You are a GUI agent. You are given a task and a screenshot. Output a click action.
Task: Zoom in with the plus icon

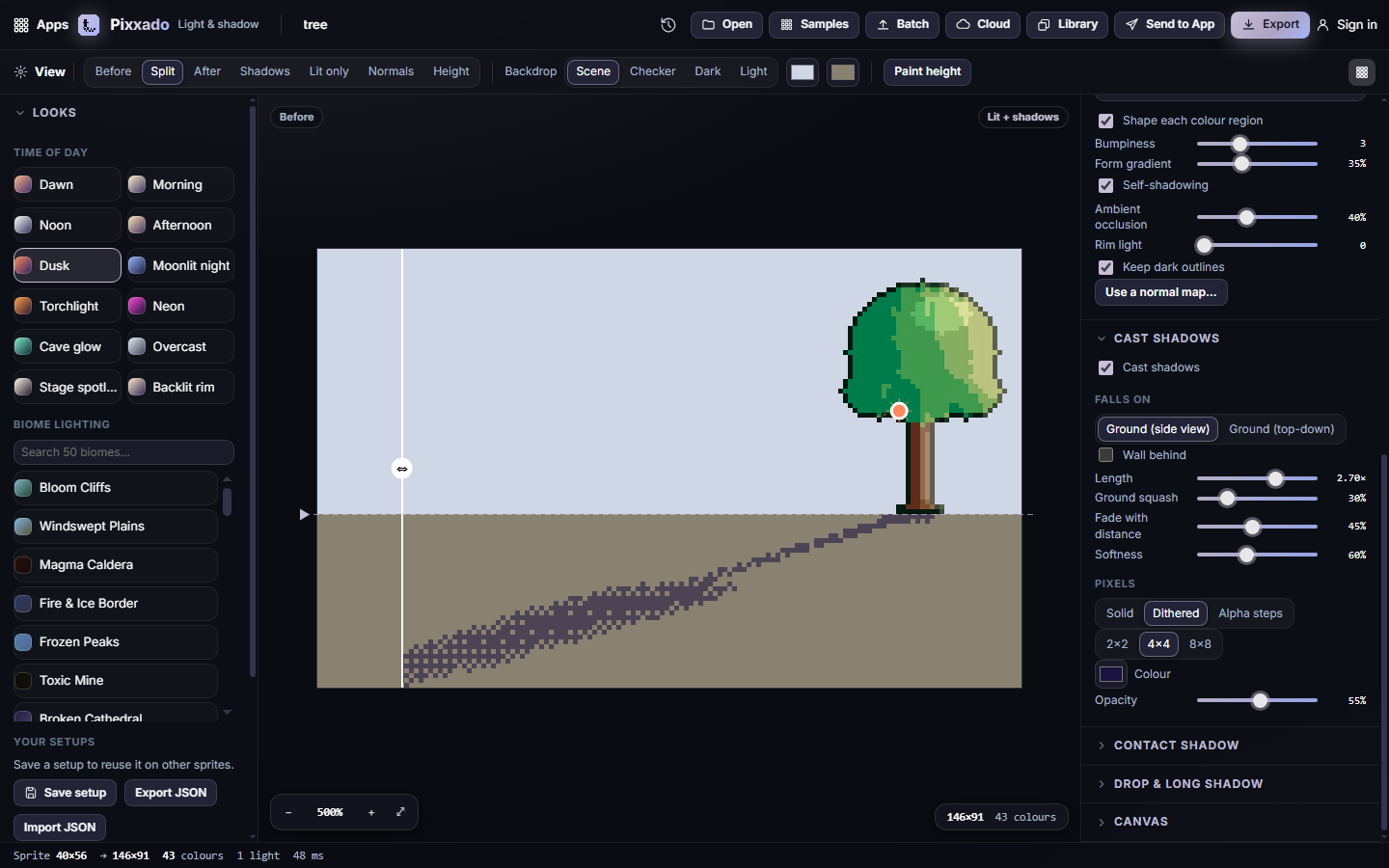[371, 813]
